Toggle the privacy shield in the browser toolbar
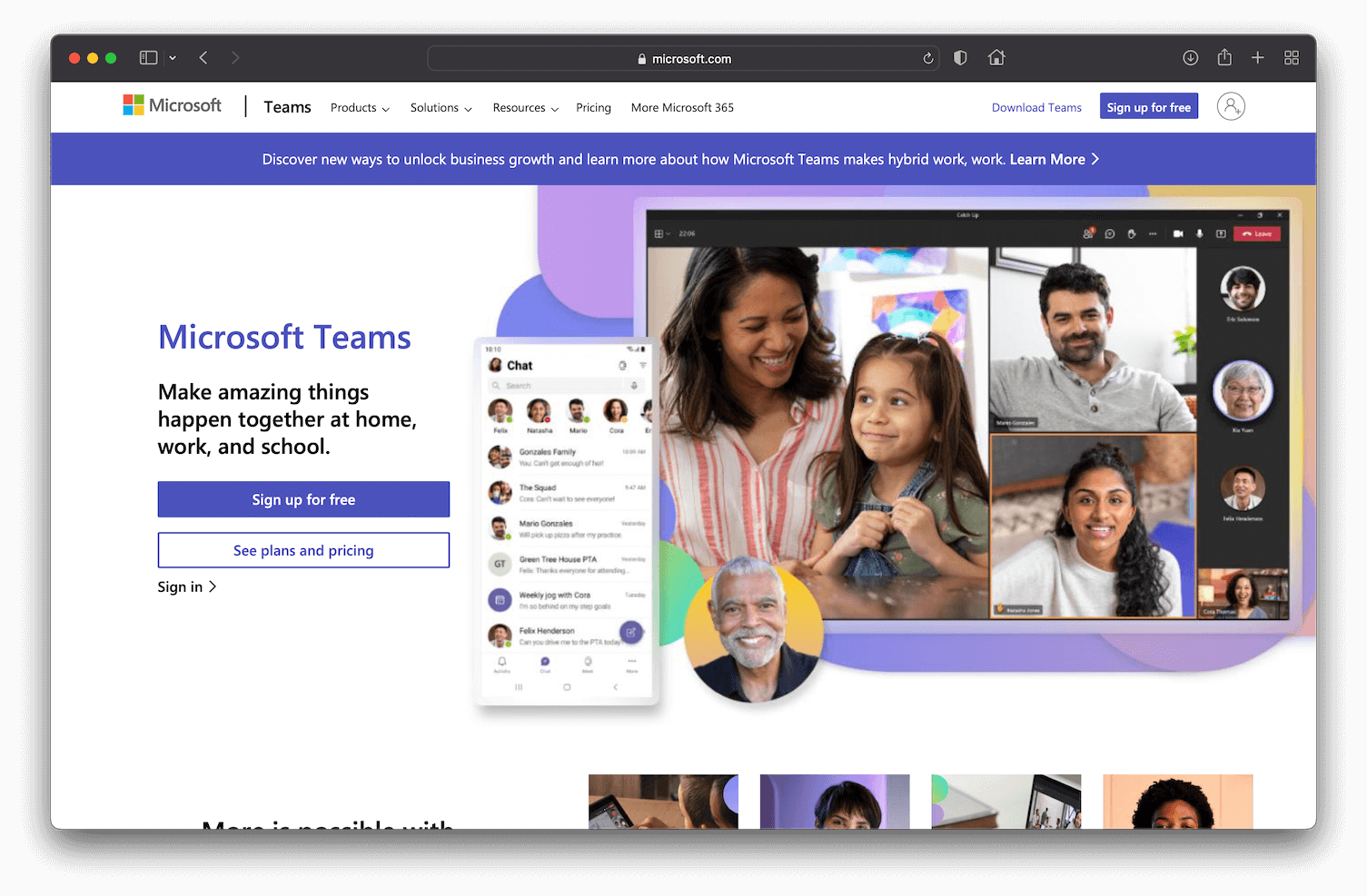This screenshot has height=896, width=1367. click(959, 57)
